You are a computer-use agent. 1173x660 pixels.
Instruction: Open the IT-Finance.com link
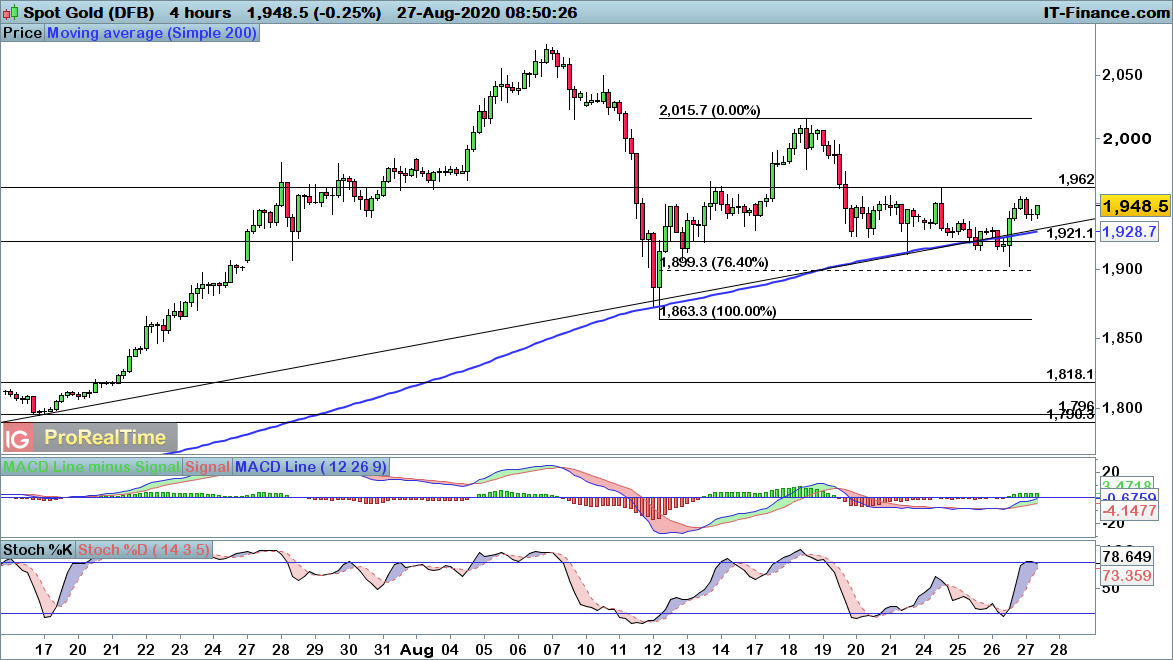click(x=1106, y=13)
